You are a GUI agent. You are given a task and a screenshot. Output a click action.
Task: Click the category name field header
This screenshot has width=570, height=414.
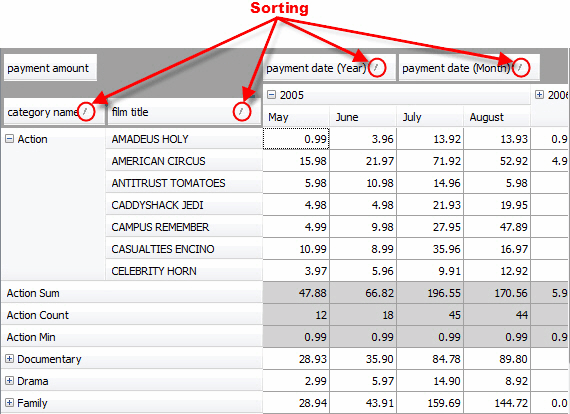point(54,112)
